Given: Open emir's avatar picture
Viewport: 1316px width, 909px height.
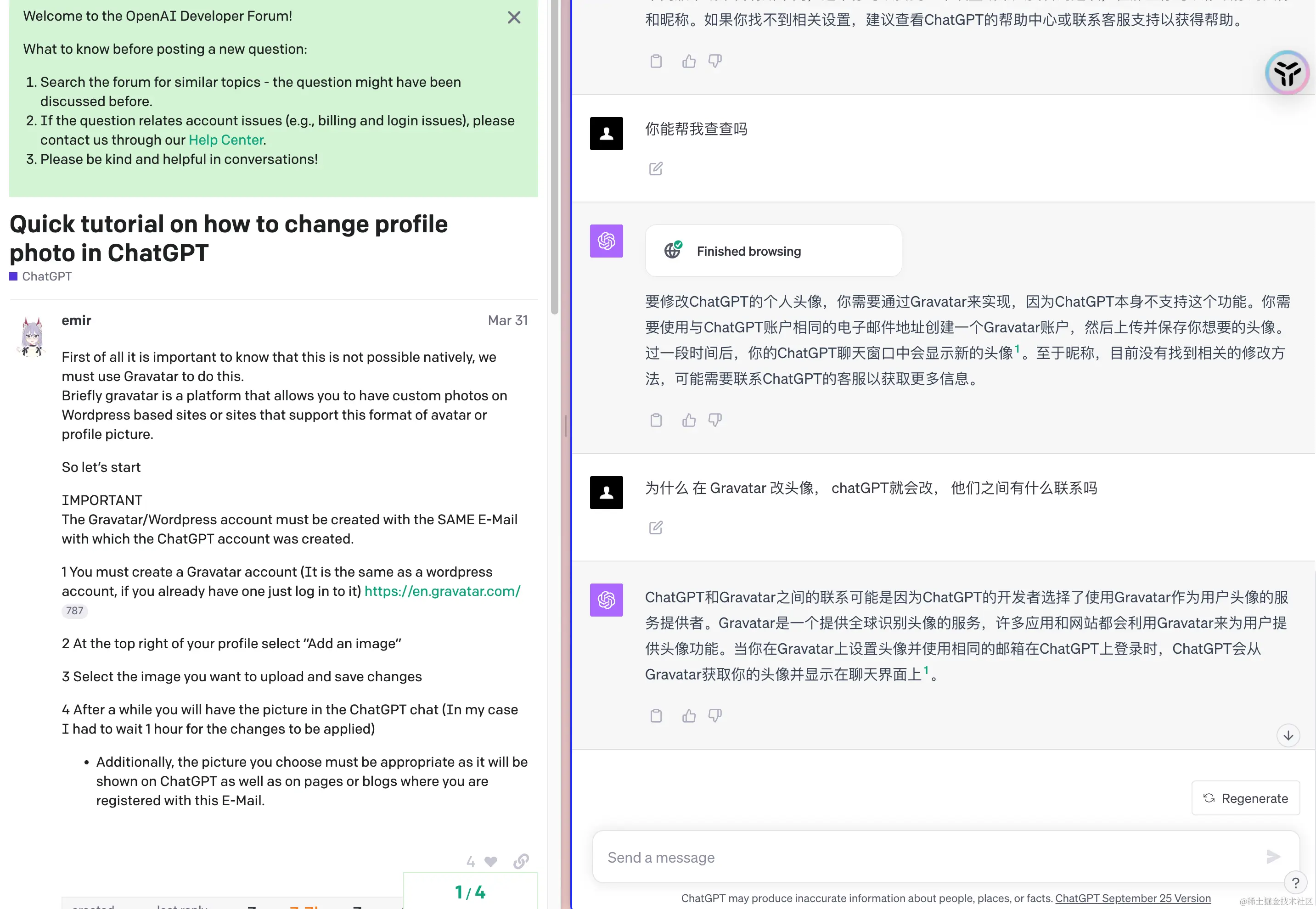Looking at the screenshot, I should [x=32, y=337].
